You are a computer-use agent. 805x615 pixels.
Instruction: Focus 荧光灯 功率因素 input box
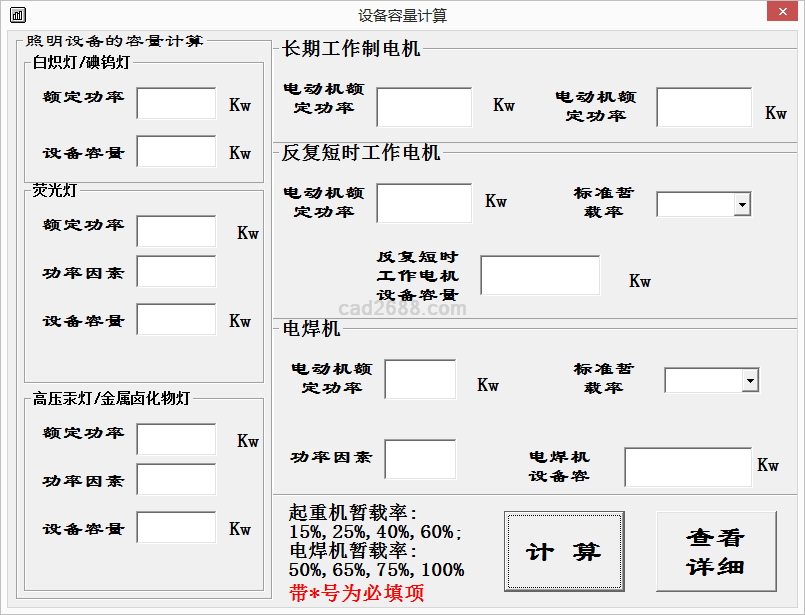click(x=176, y=271)
